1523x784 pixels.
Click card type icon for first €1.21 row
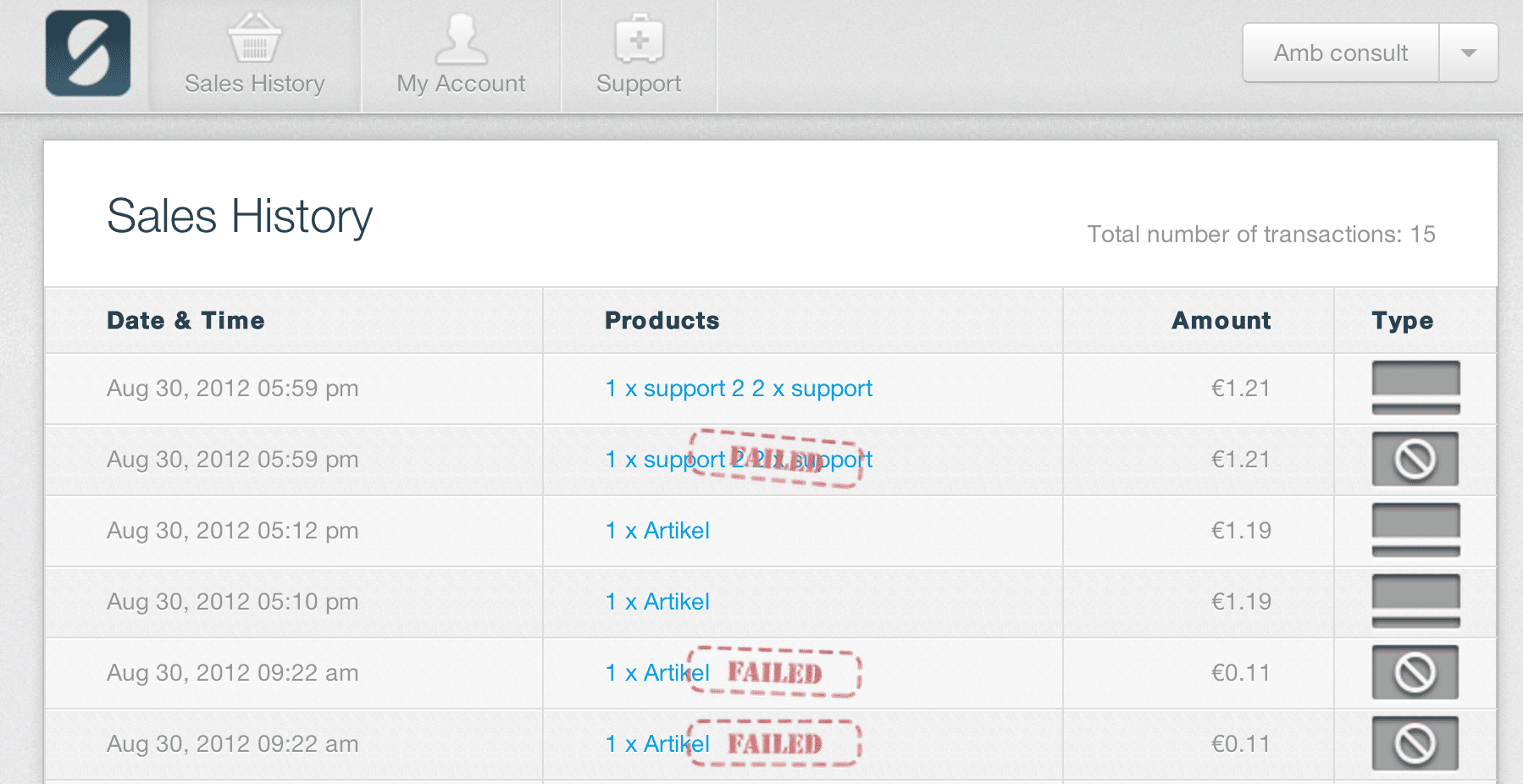coord(1415,388)
